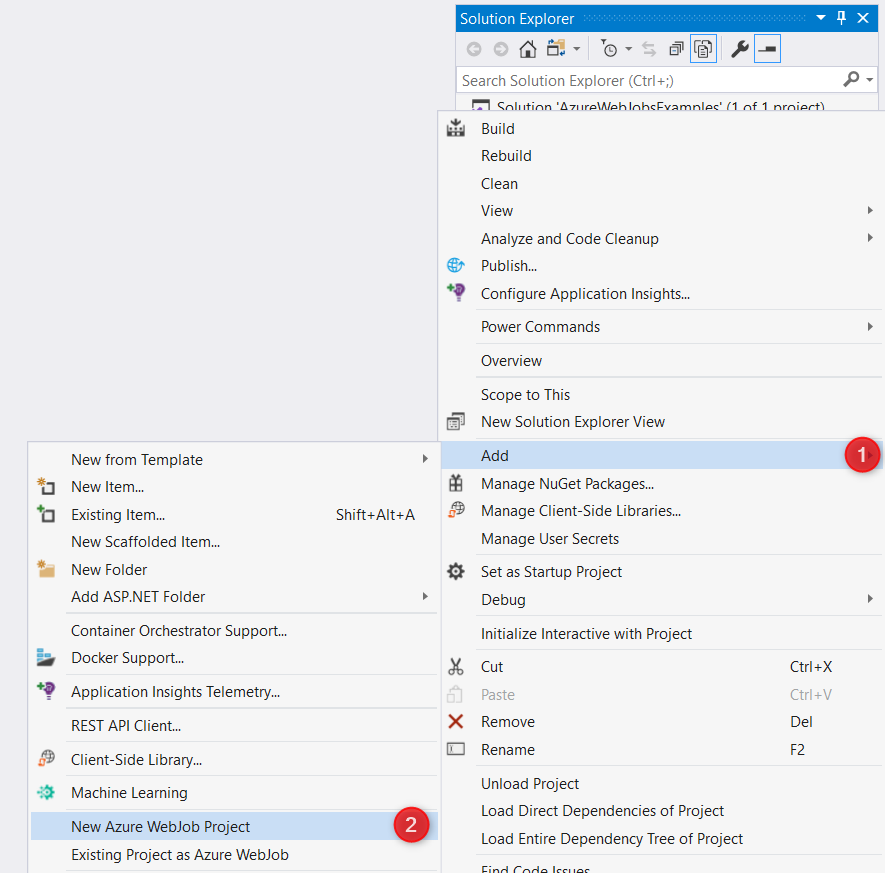Viewport: 885px width, 873px height.
Task: Open the Pending Changes Filter clock icon
Action: click(x=608, y=49)
